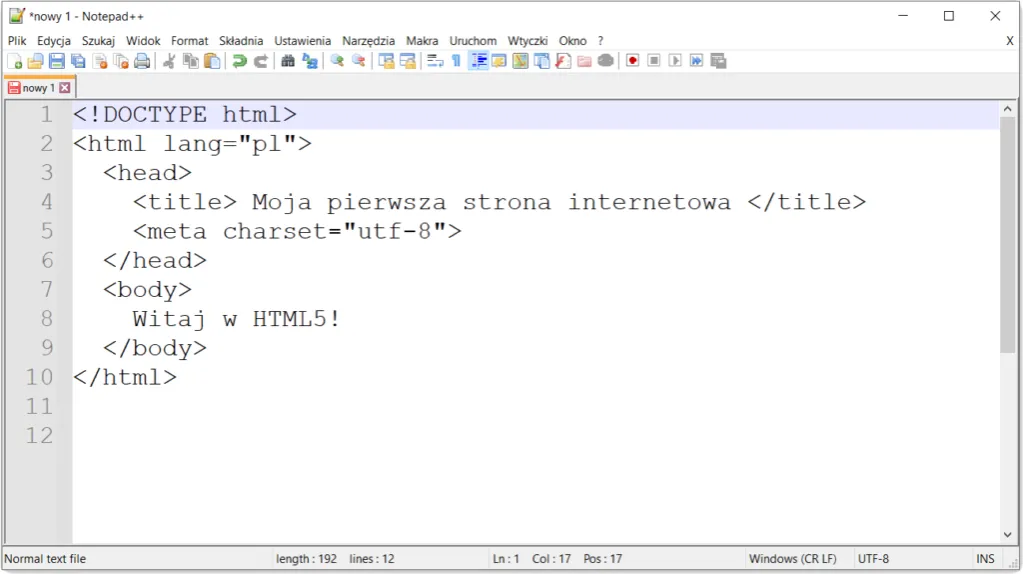Switch to the nowy 1 tab
Image resolution: width=1023 pixels, height=574 pixels.
pyautogui.click(x=38, y=88)
